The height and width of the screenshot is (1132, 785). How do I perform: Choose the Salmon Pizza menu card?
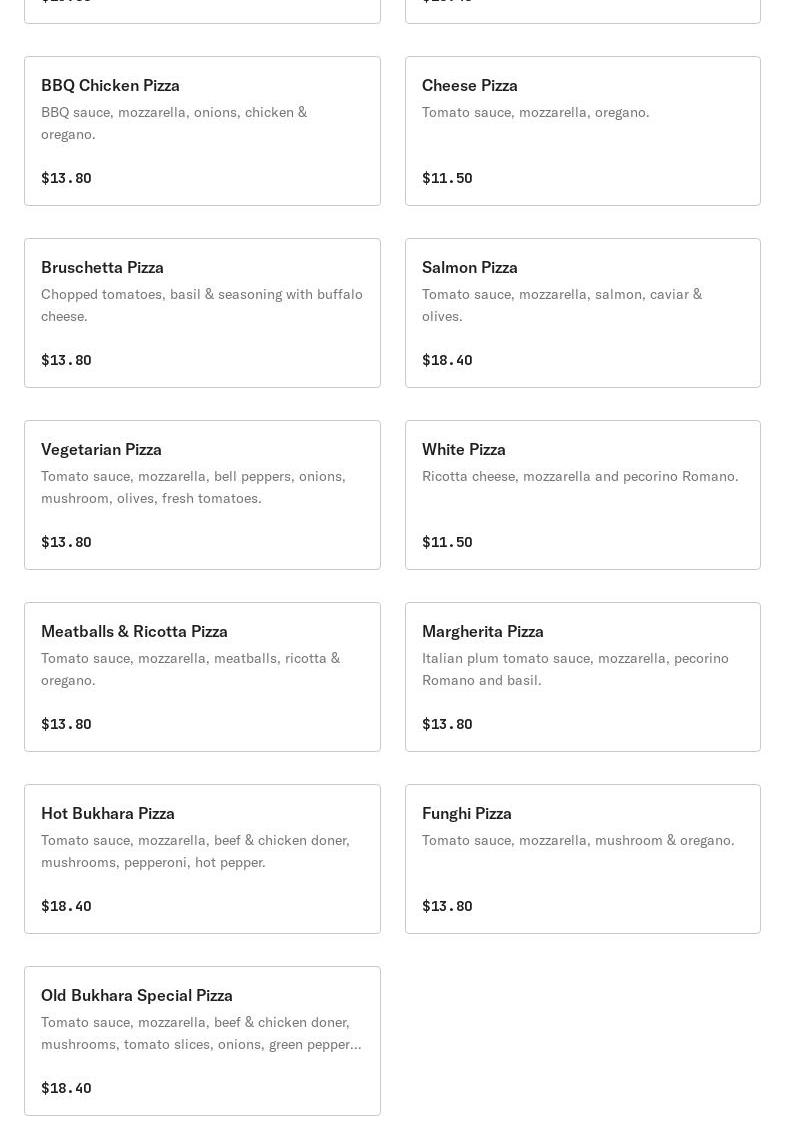tap(582, 313)
